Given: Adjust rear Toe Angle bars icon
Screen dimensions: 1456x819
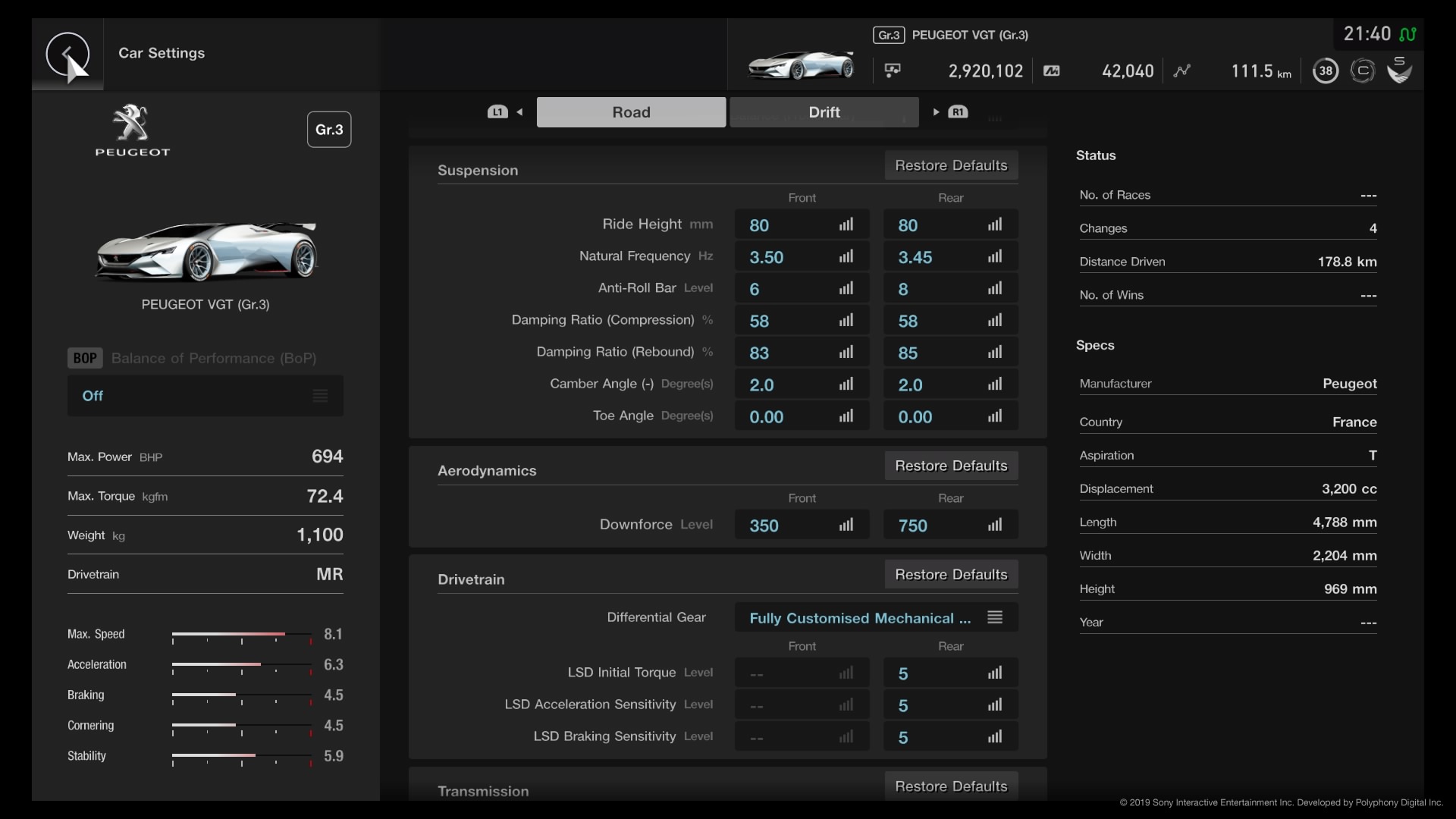Looking at the screenshot, I should pyautogui.click(x=995, y=416).
